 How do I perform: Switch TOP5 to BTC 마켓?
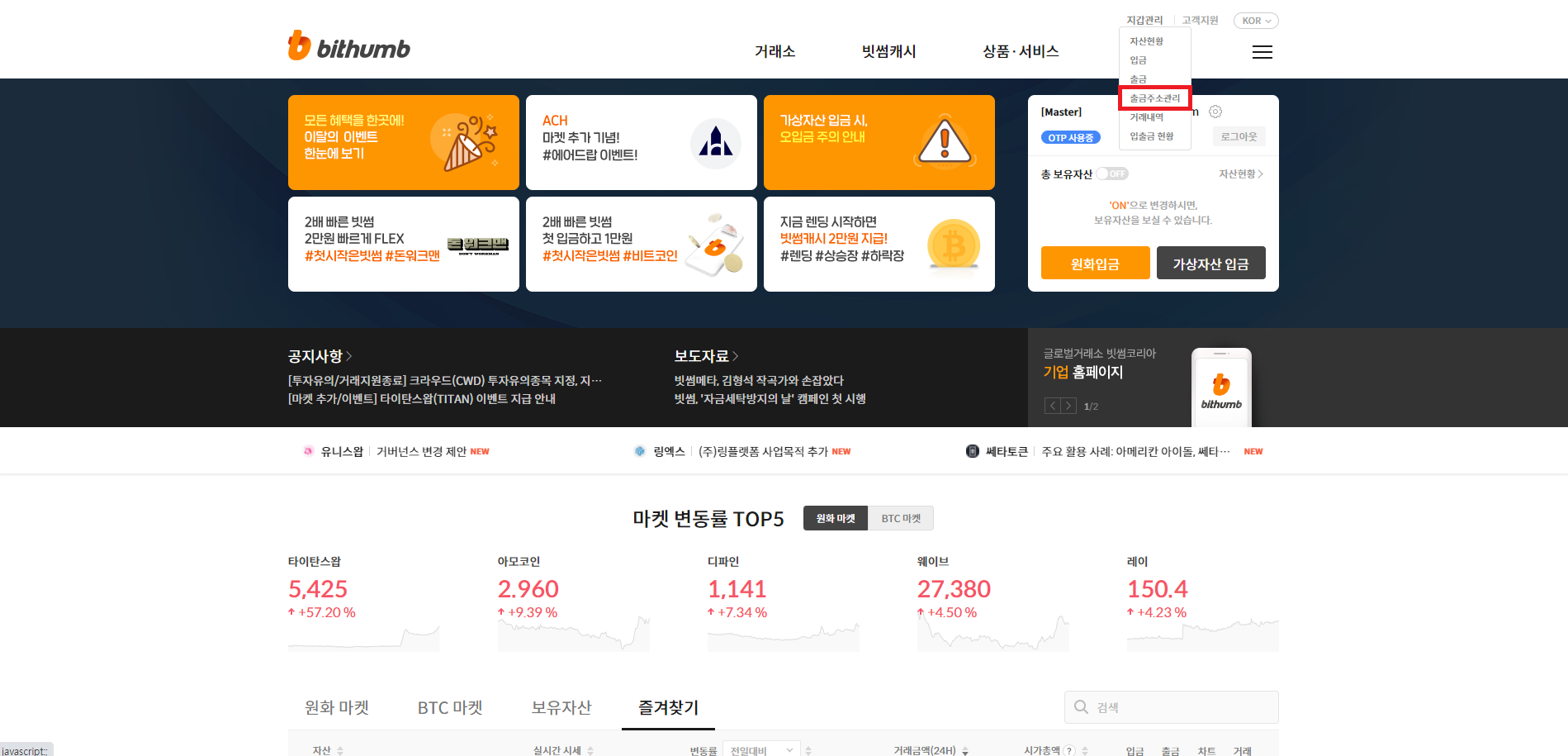pos(901,518)
